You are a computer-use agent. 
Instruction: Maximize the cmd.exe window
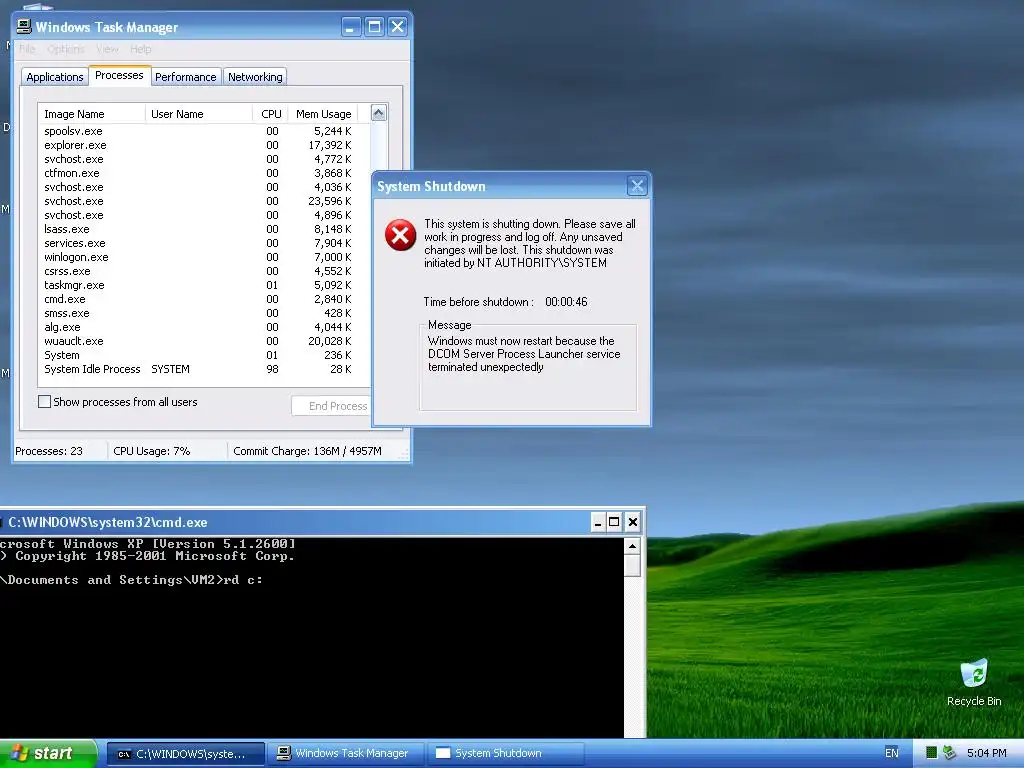[x=614, y=522]
